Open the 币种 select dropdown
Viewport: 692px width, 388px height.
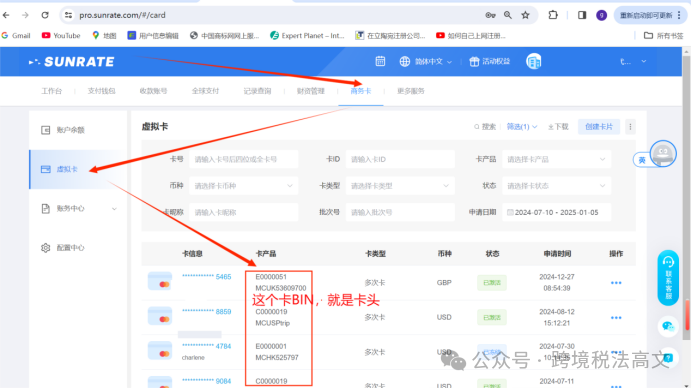click(244, 186)
